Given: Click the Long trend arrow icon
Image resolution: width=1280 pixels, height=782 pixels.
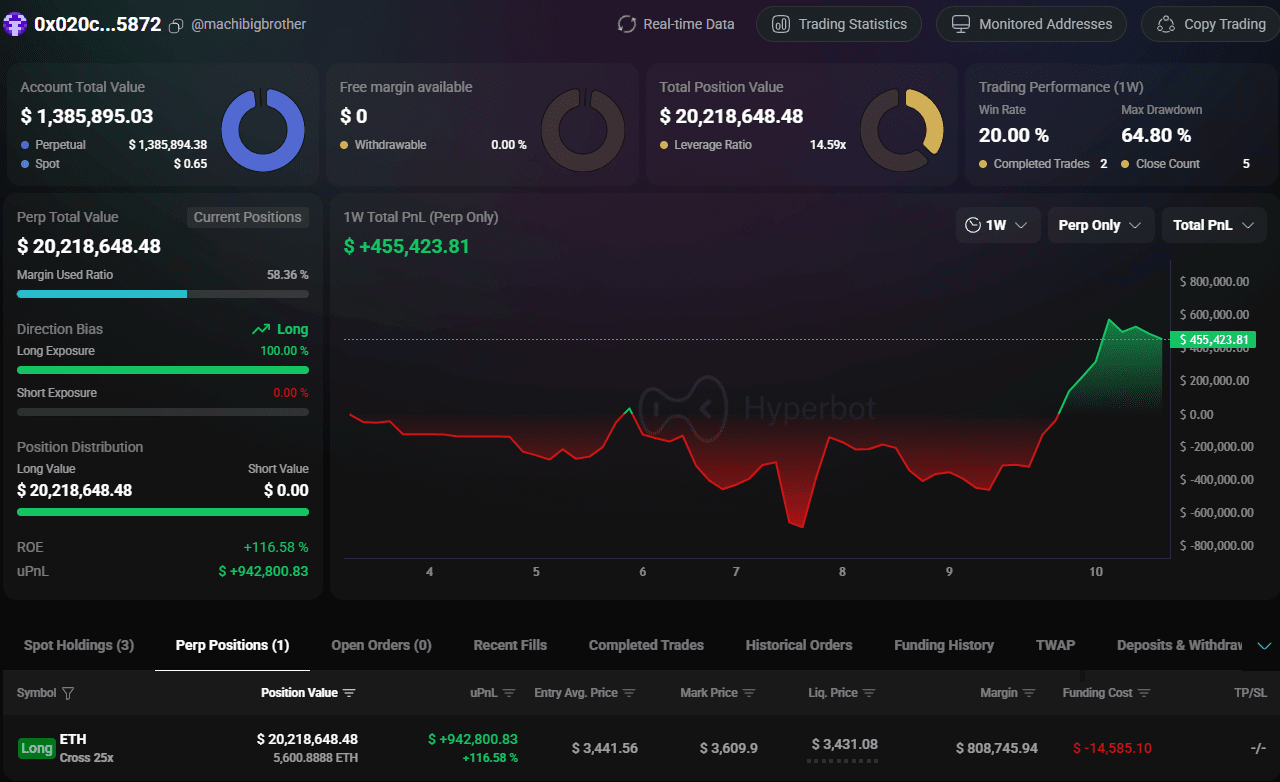Looking at the screenshot, I should (x=261, y=329).
